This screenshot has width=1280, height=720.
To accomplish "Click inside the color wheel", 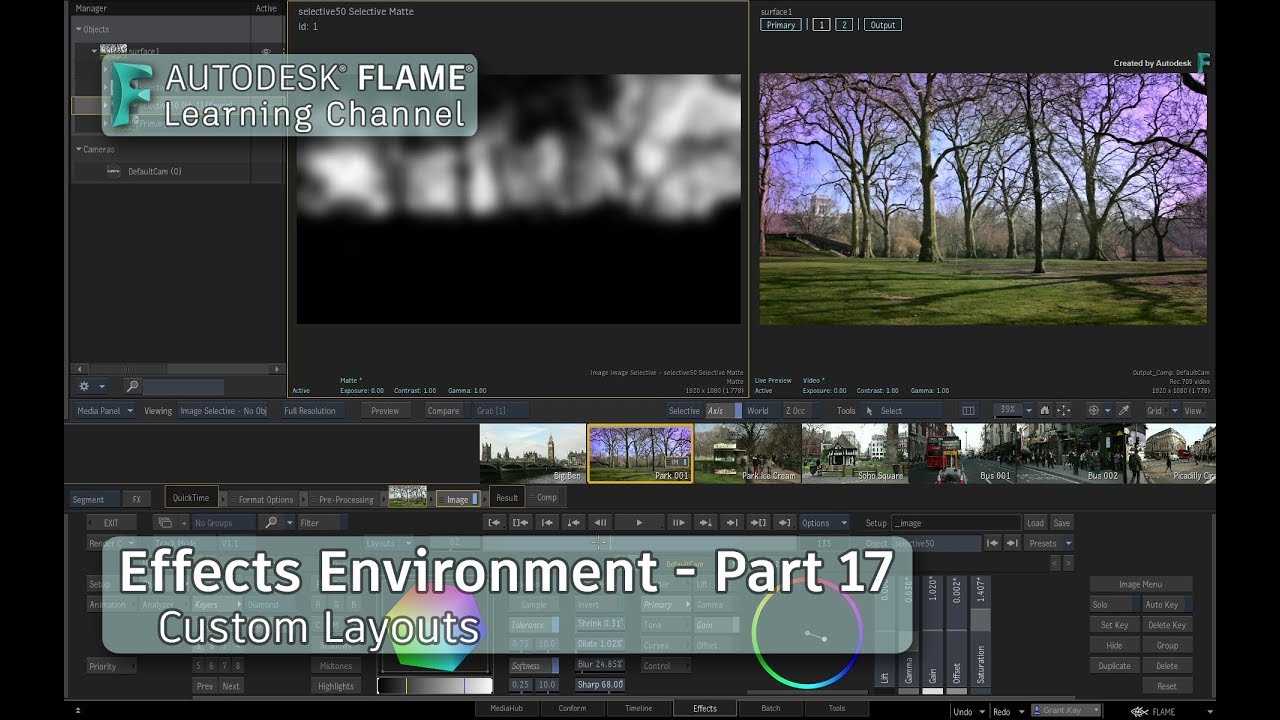I will click(x=806, y=632).
